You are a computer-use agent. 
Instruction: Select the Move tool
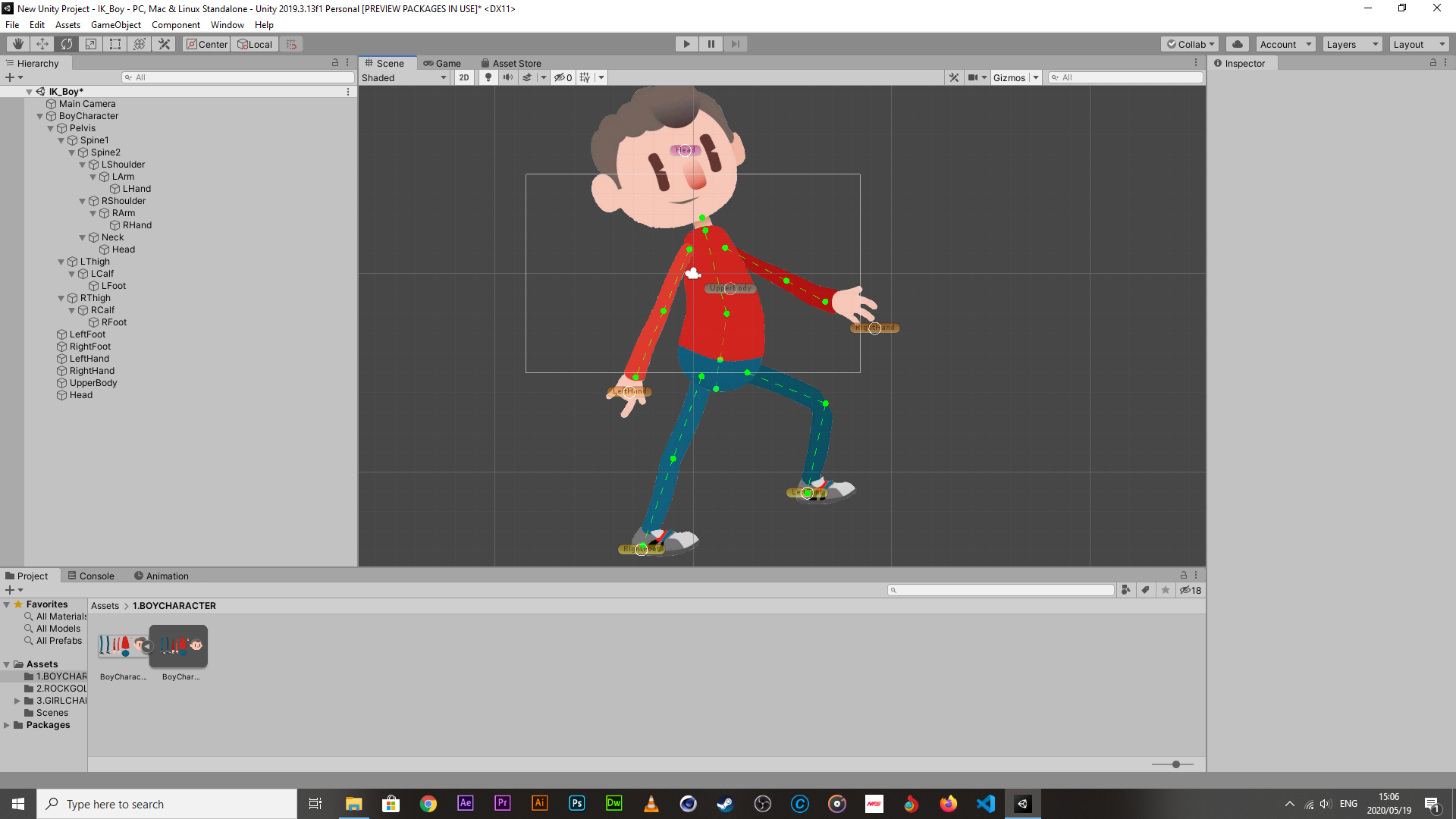[42, 44]
